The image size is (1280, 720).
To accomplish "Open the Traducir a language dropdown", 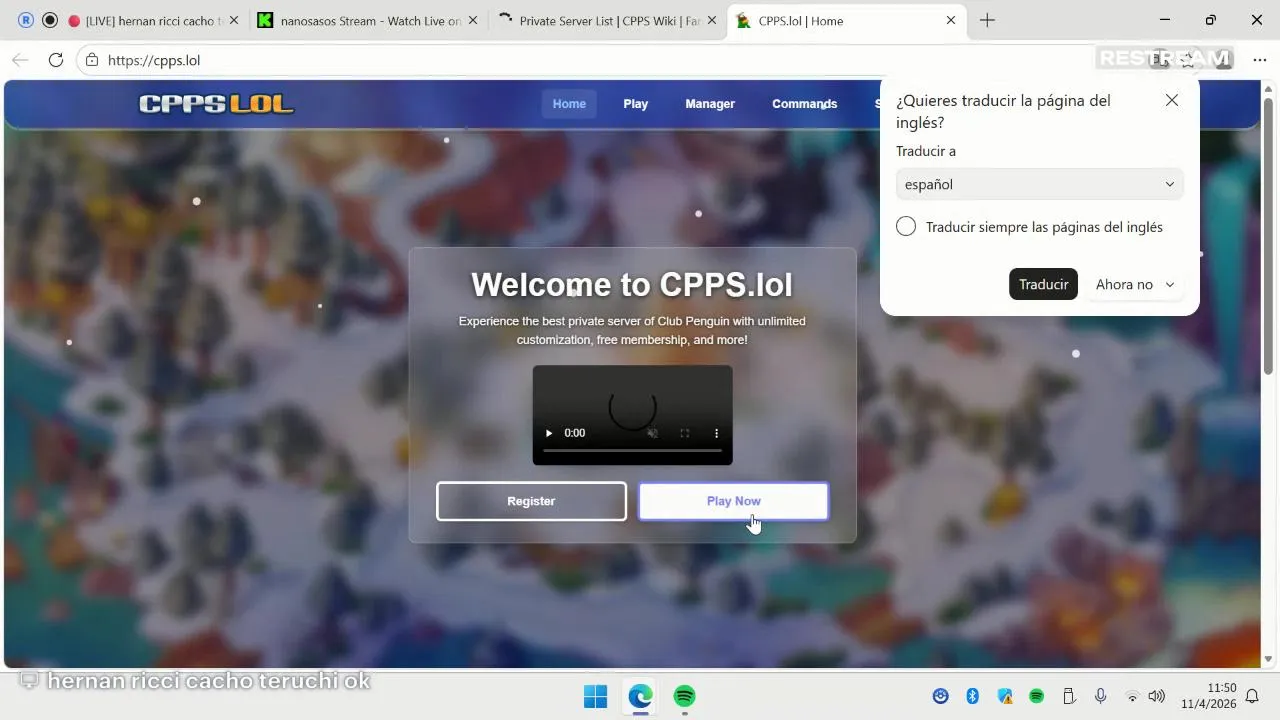I will click(x=1040, y=184).
